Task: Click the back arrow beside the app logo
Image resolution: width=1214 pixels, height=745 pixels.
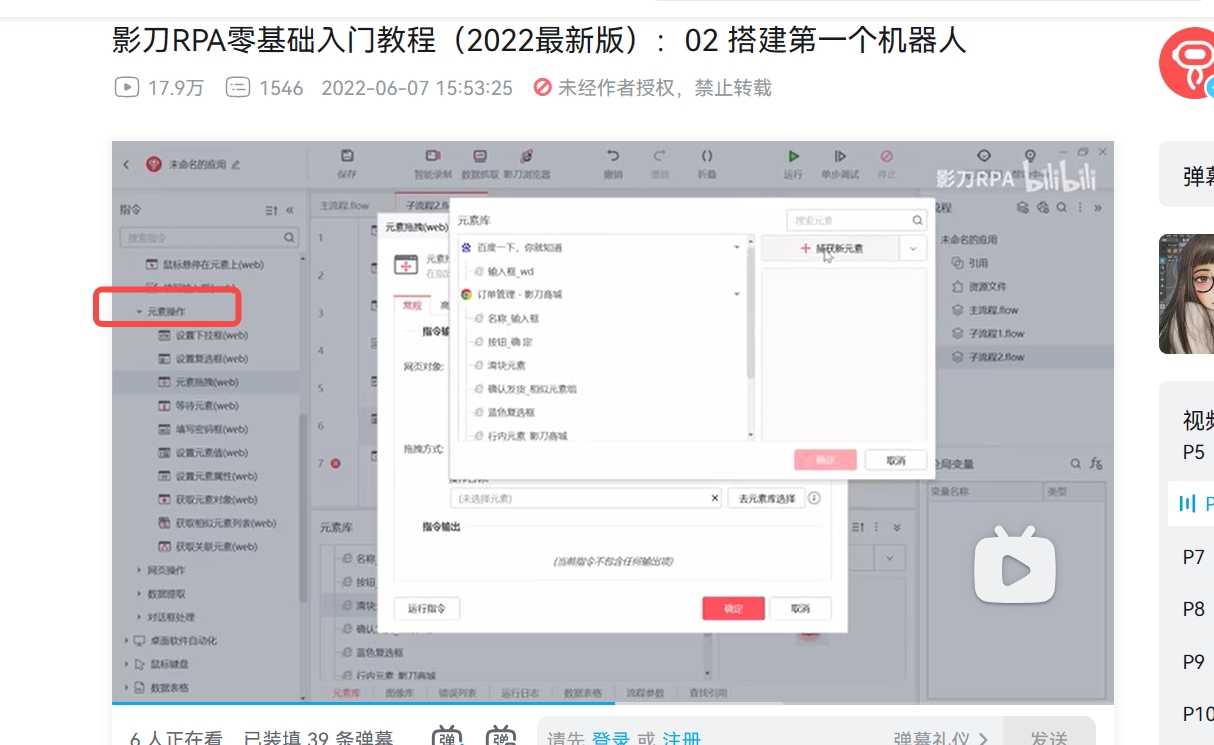Action: tap(126, 164)
